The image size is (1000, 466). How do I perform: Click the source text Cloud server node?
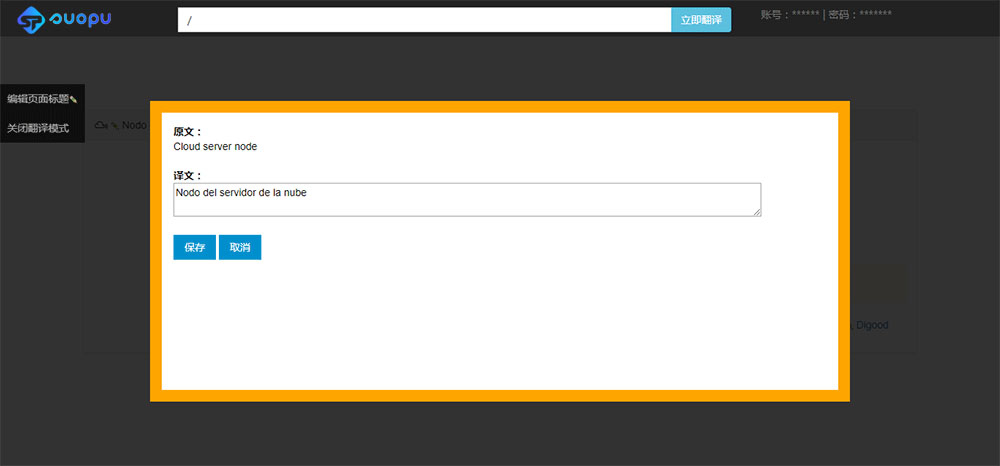[x=215, y=146]
